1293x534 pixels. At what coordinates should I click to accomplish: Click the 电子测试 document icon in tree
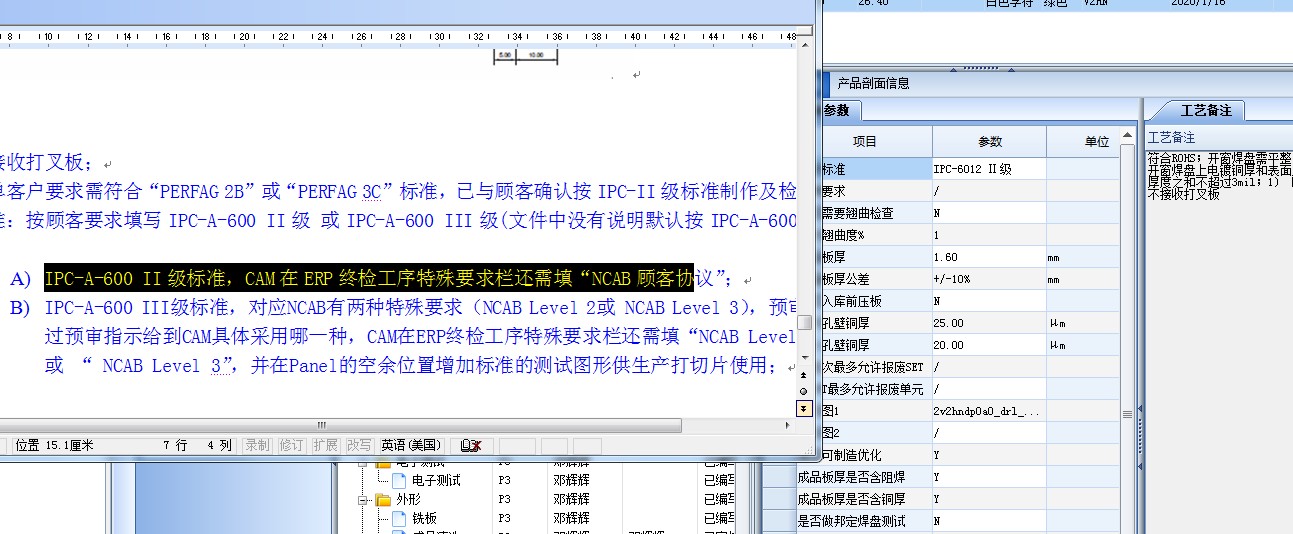coord(400,480)
